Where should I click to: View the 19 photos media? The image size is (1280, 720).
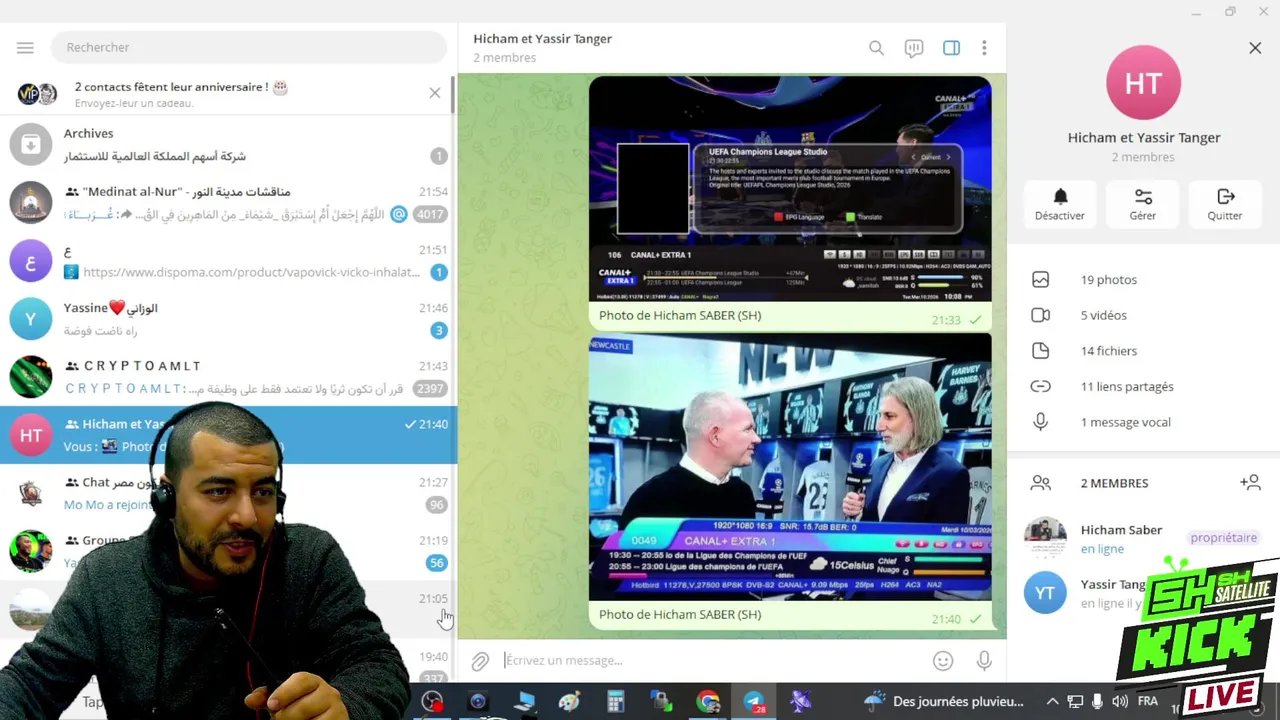coord(1143,280)
